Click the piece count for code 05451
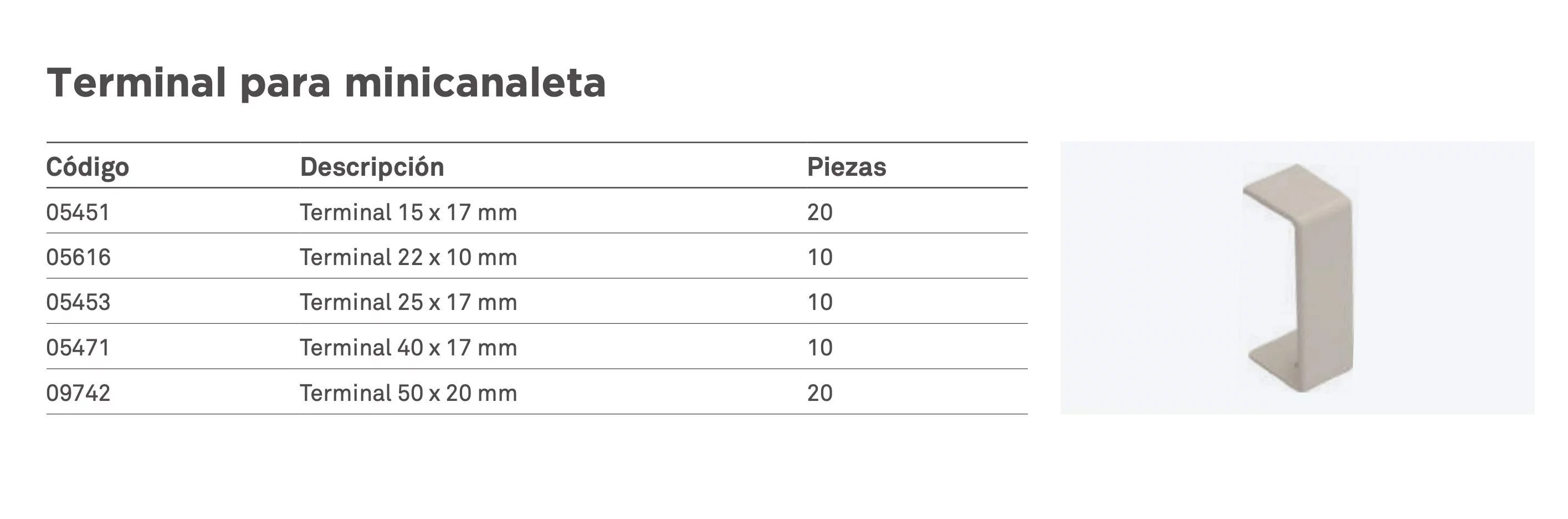 [819, 212]
